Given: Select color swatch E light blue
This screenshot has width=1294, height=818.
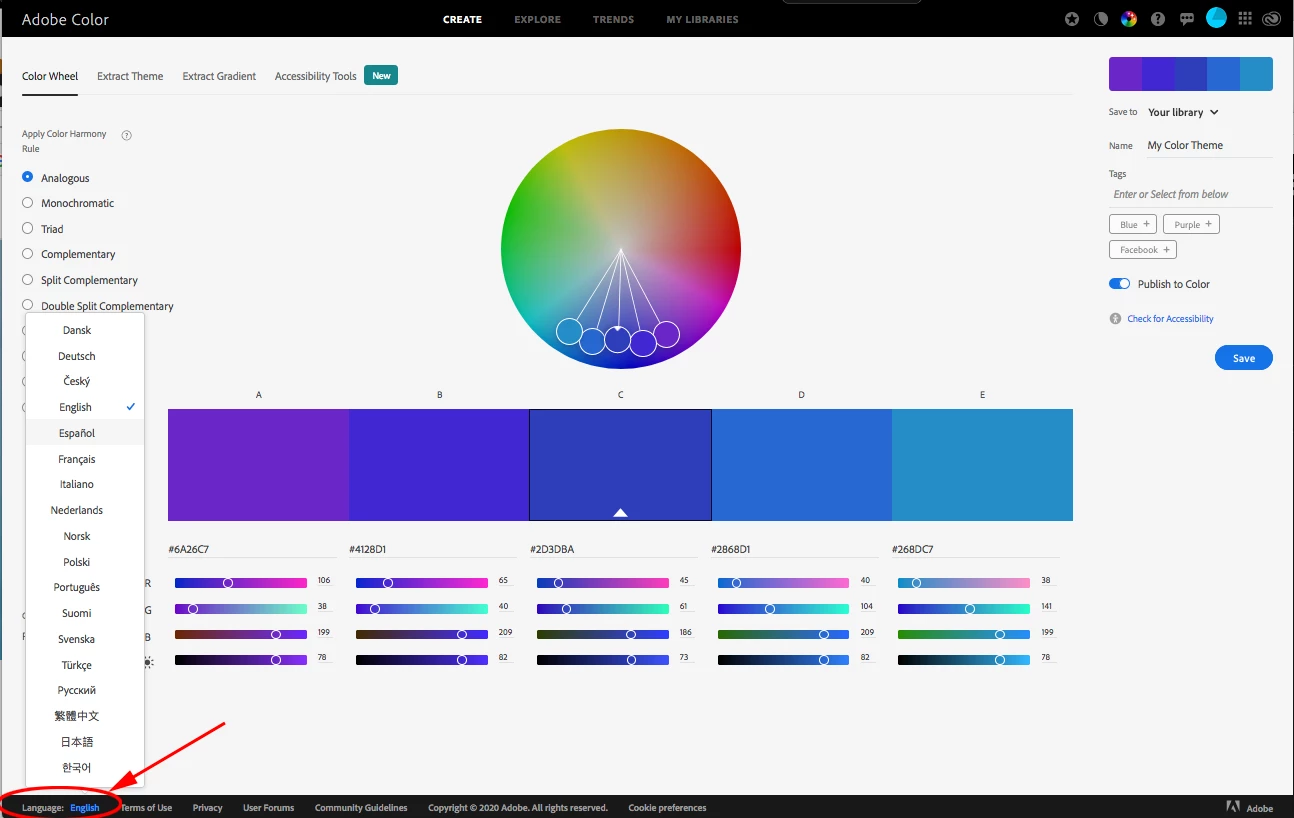Looking at the screenshot, I should 982,465.
